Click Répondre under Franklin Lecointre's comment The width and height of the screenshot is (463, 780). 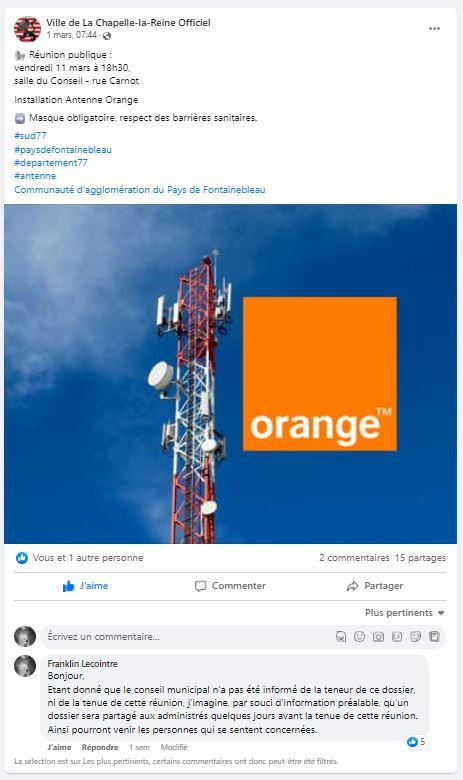tap(100, 747)
